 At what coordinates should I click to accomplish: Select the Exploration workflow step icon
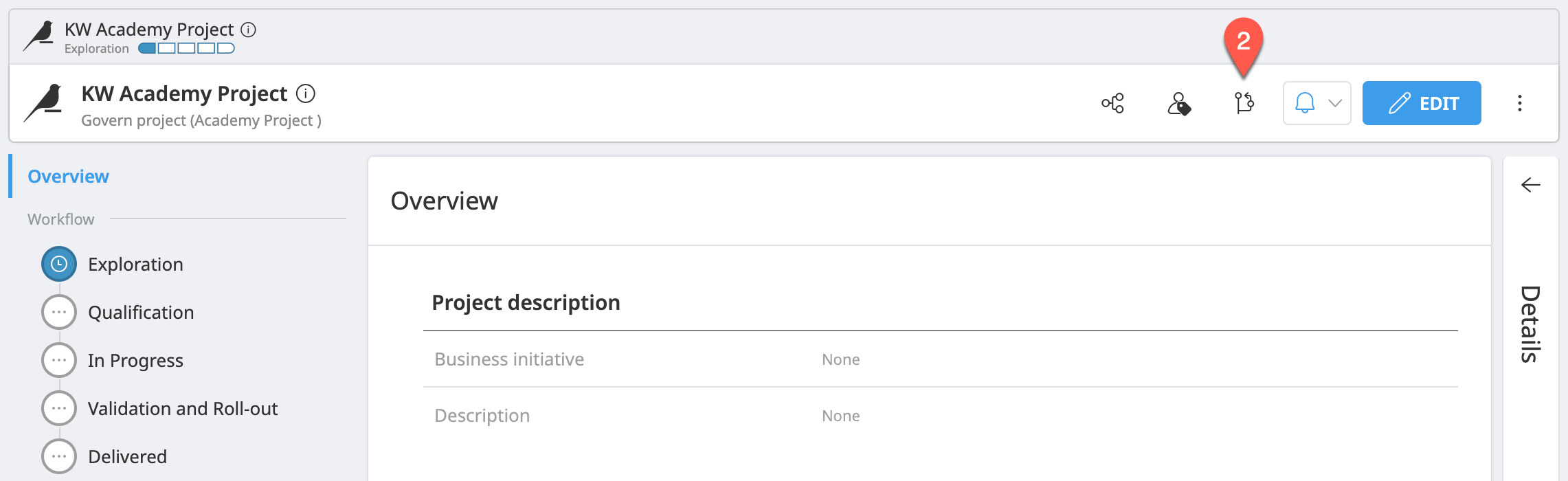click(58, 264)
